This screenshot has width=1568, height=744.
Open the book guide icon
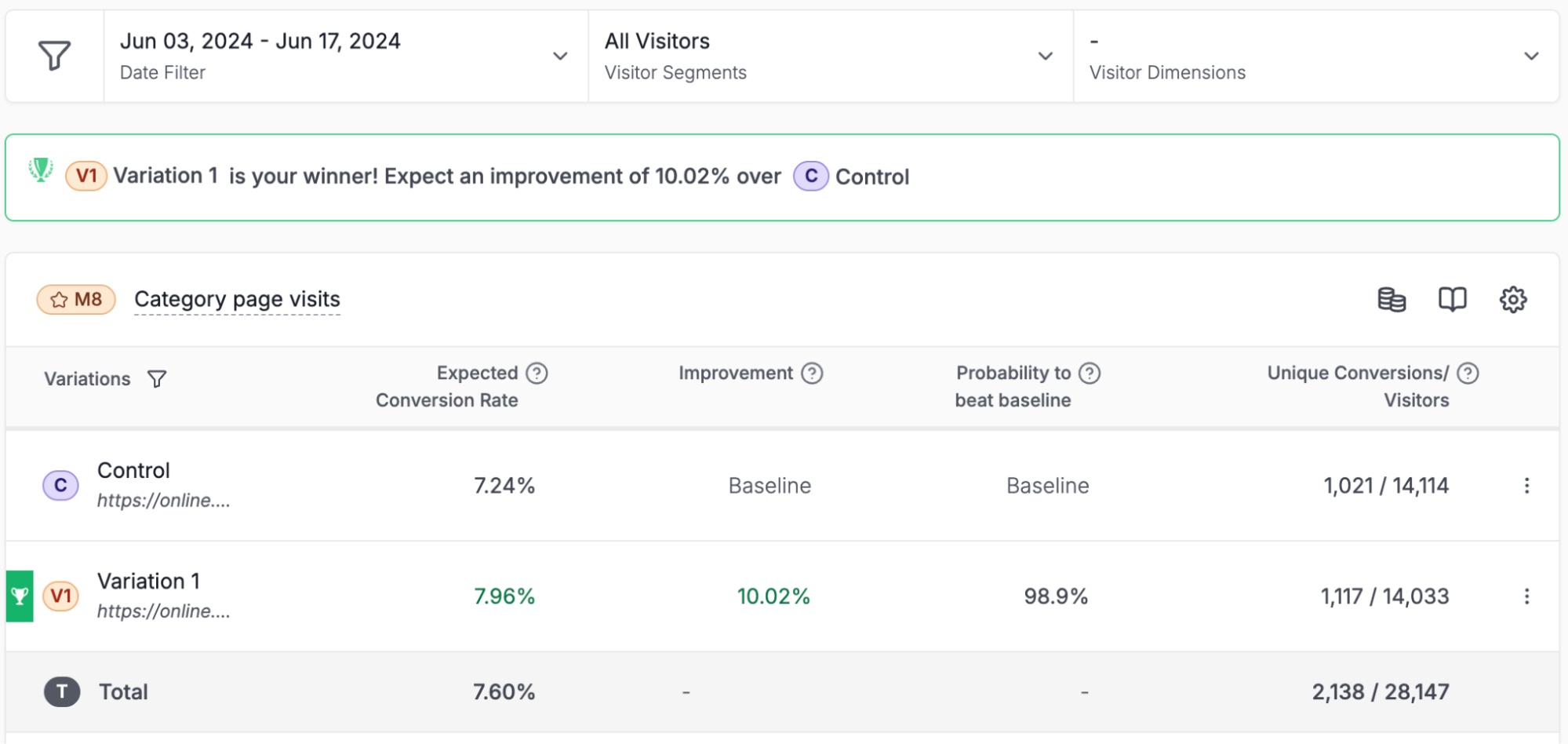(1452, 299)
